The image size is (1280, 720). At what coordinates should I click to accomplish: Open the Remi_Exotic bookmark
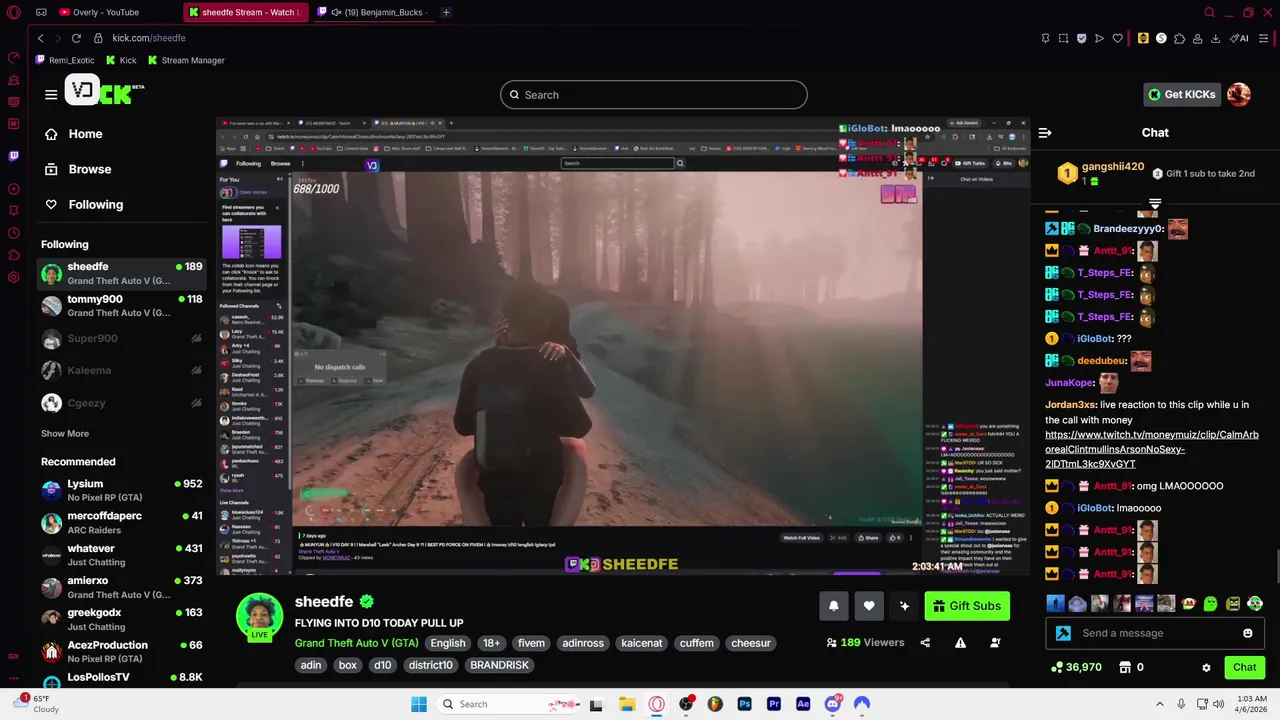[64, 60]
